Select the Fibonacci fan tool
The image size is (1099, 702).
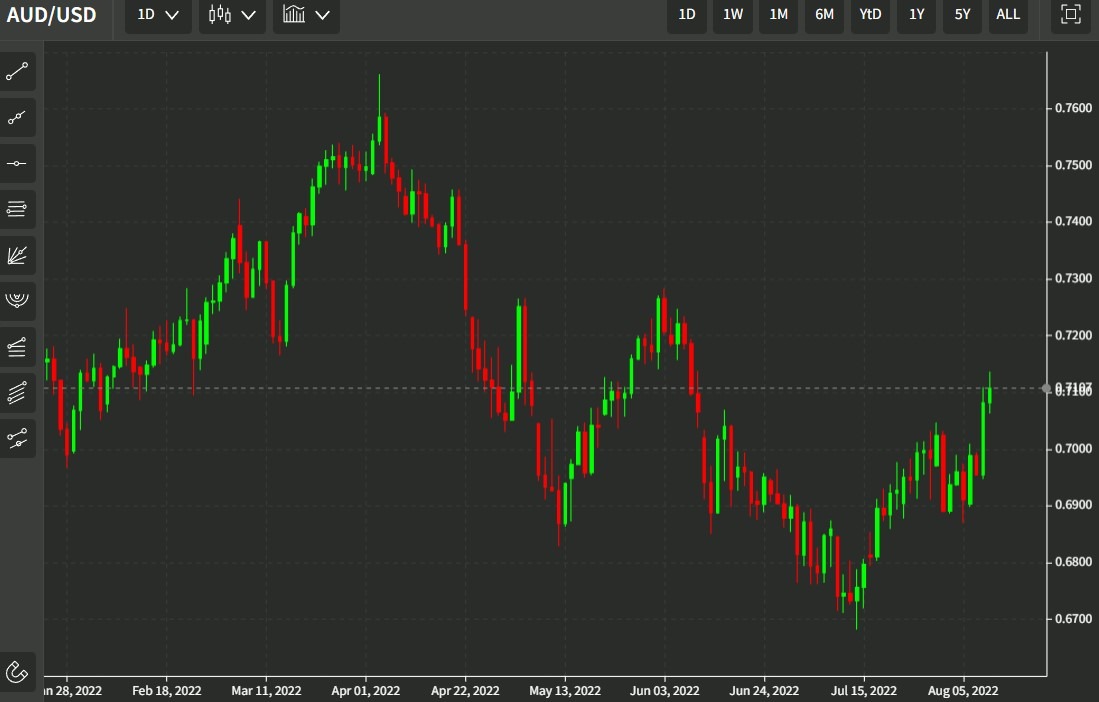click(x=17, y=255)
